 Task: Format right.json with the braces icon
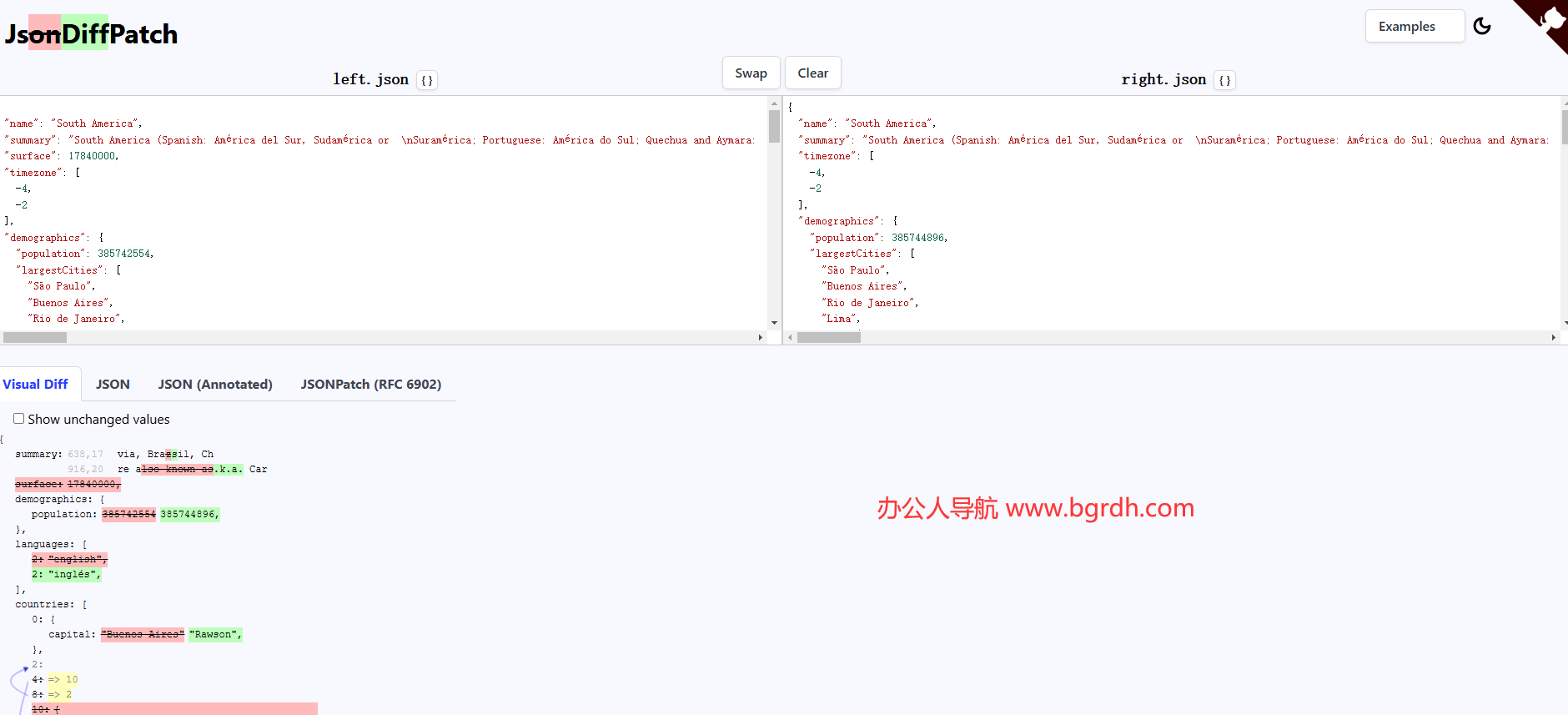pyautogui.click(x=1224, y=80)
